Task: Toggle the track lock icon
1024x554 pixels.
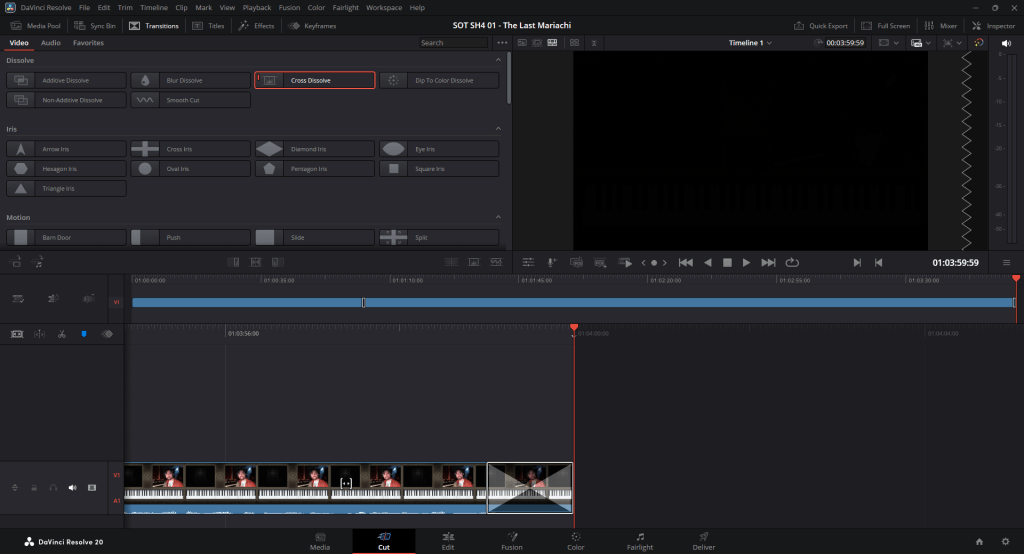Action: (34, 488)
